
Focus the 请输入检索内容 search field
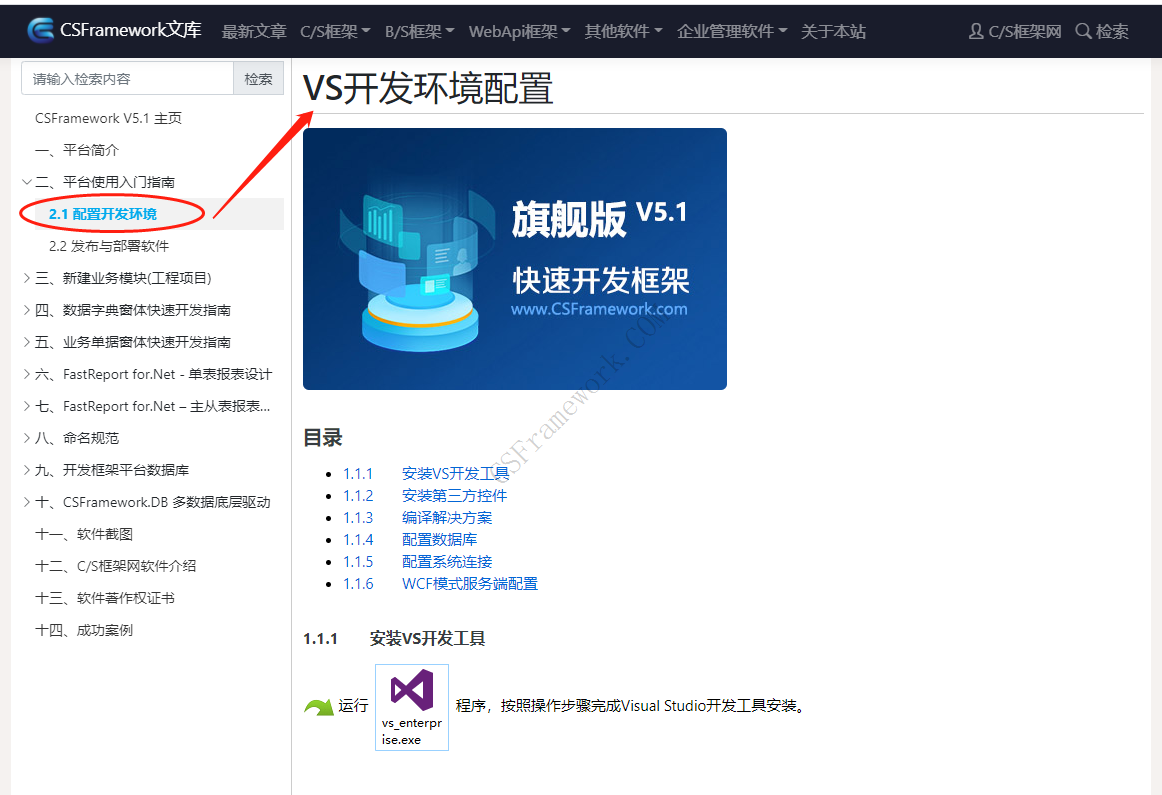point(127,79)
